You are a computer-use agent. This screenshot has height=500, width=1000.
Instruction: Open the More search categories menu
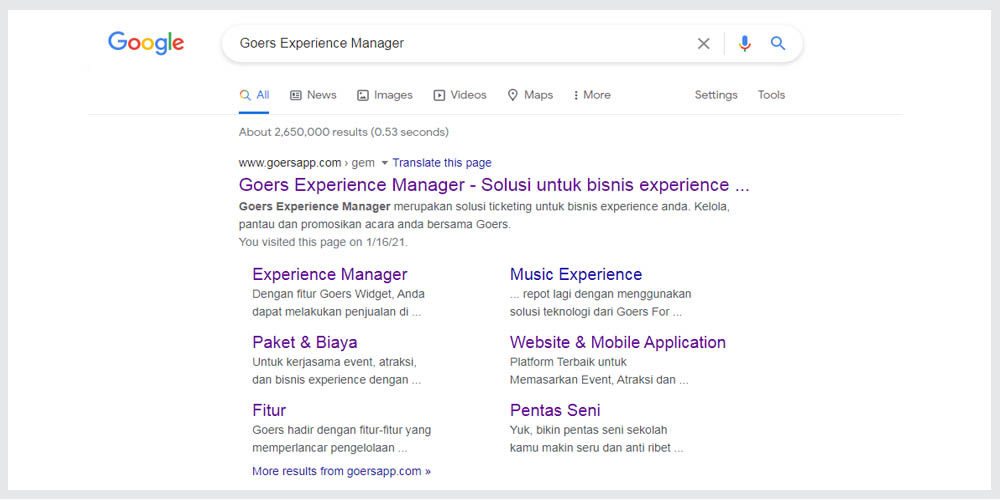[592, 95]
